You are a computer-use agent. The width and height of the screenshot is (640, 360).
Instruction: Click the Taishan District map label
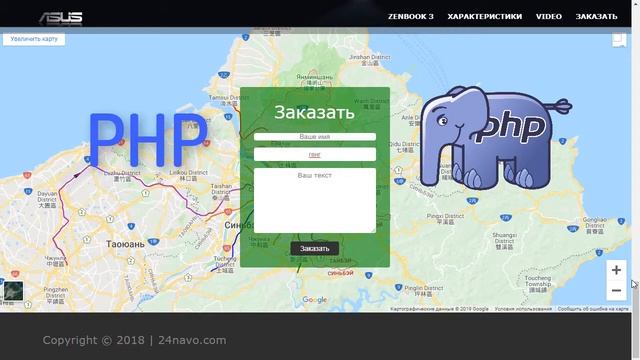(x=221, y=192)
